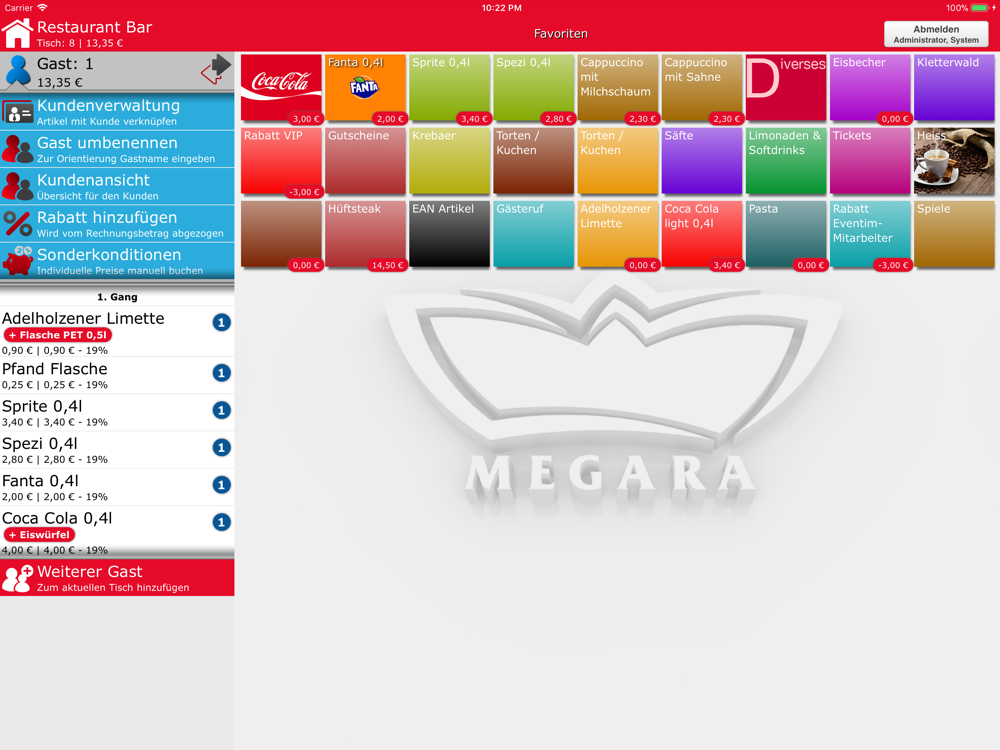Open Limonaden & Softdrinks tile
This screenshot has height=750, width=1000.
786,161
